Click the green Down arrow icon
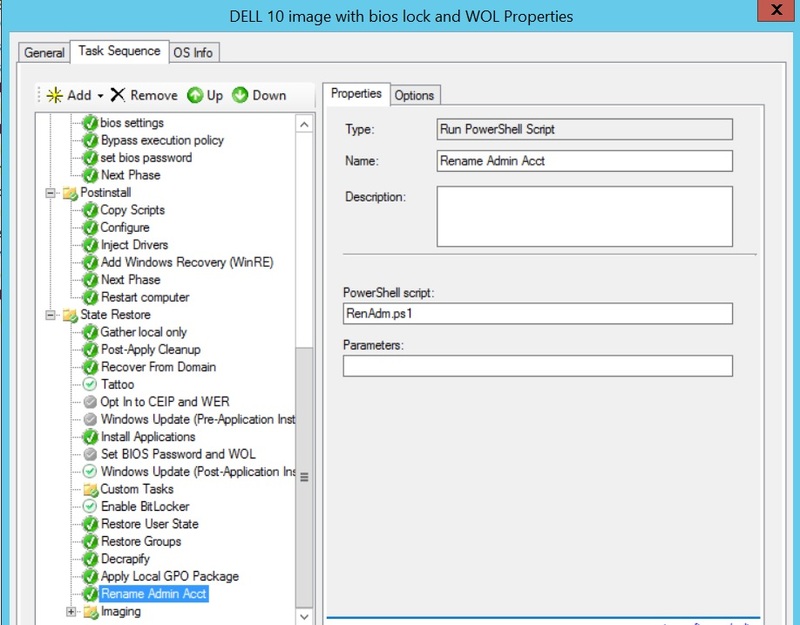This screenshot has width=800, height=625. coord(241,94)
